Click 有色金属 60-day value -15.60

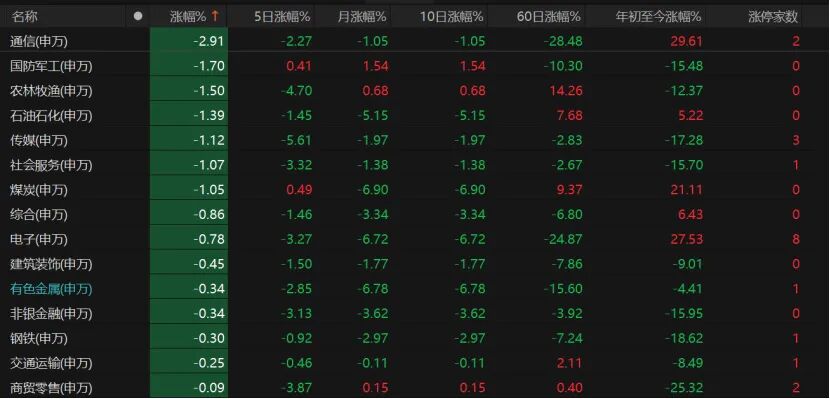pyautogui.click(x=563, y=288)
